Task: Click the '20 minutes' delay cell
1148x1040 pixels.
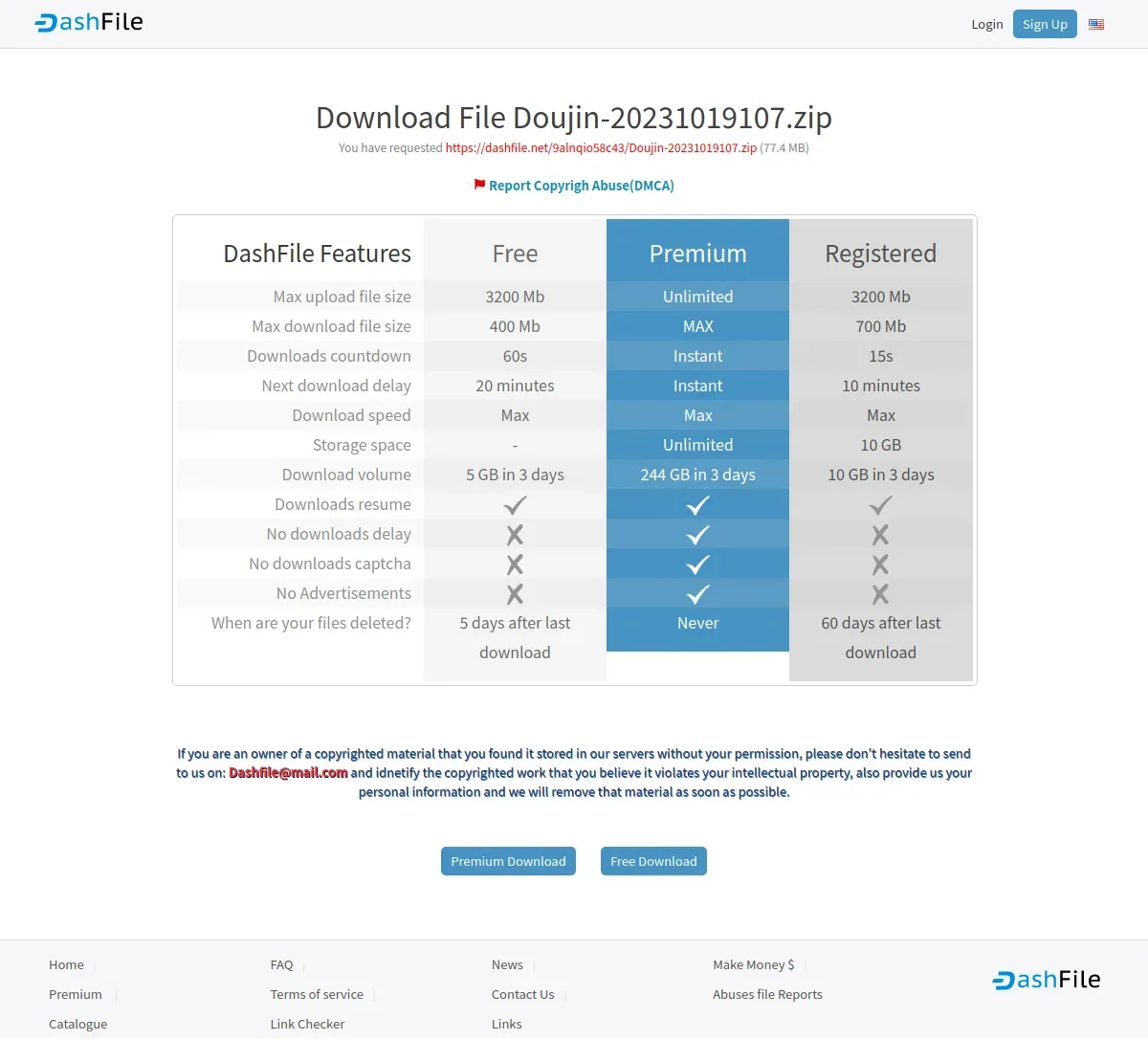Action: [515, 386]
